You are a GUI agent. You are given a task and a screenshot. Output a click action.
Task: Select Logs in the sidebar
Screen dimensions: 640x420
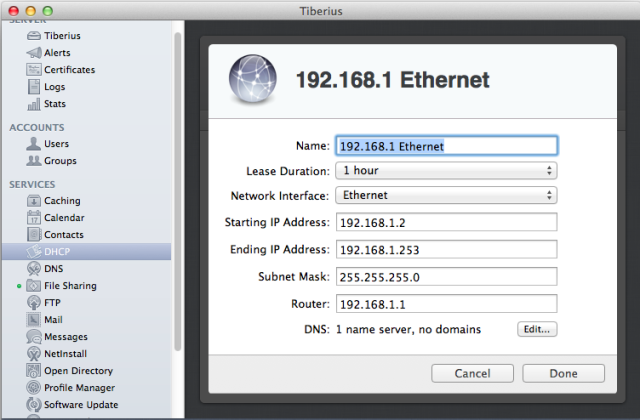pyautogui.click(x=54, y=87)
